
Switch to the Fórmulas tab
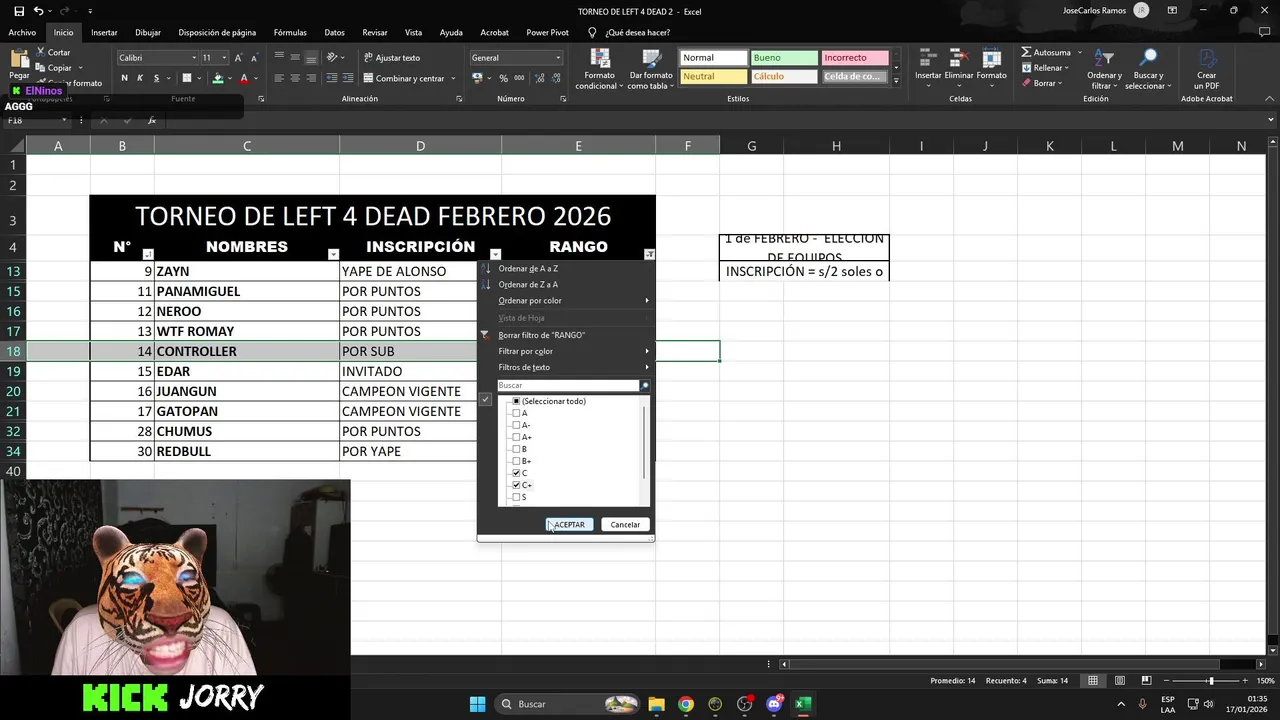(290, 32)
